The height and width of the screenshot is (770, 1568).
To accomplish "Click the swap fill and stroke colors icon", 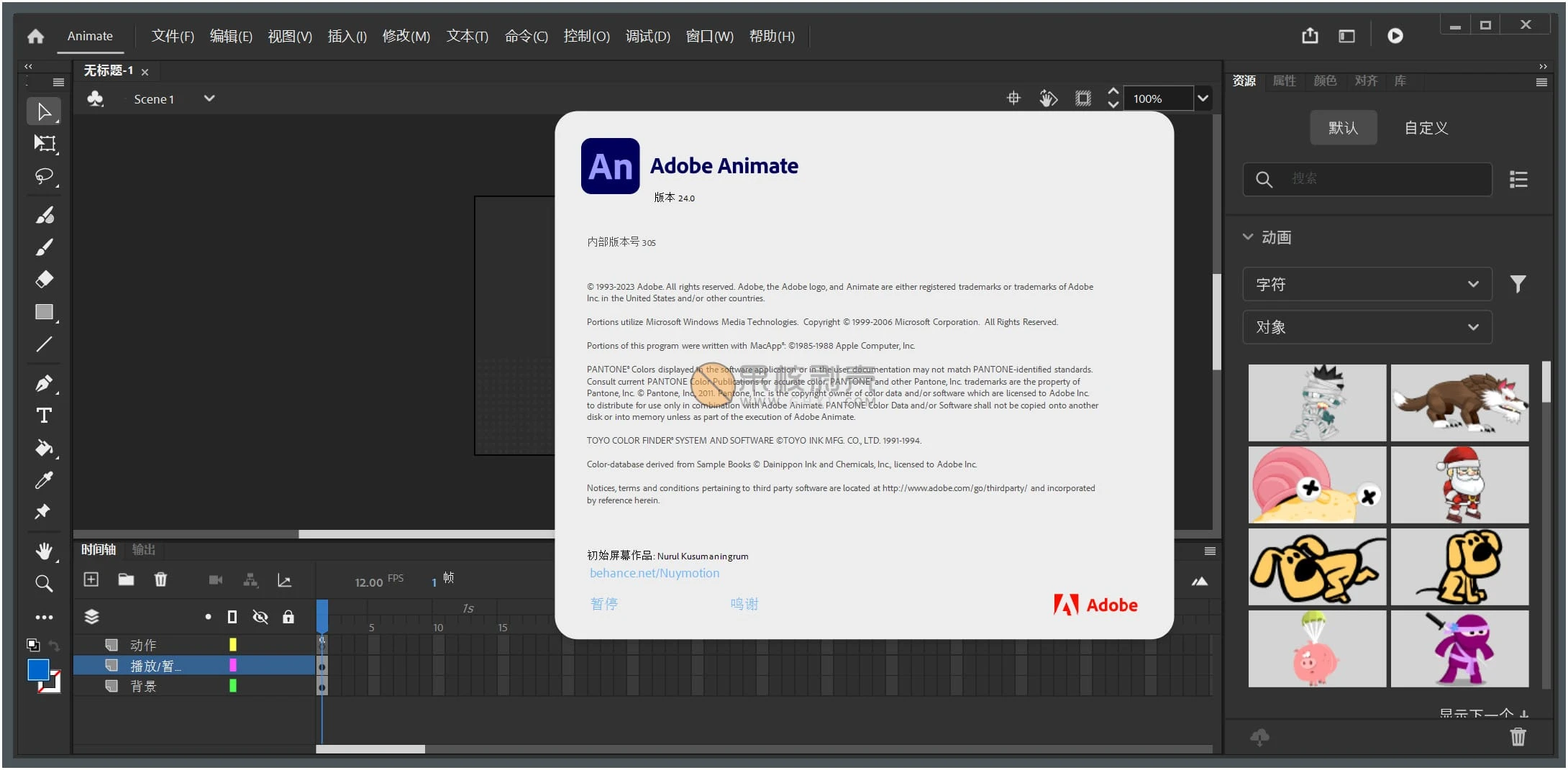I will [54, 646].
